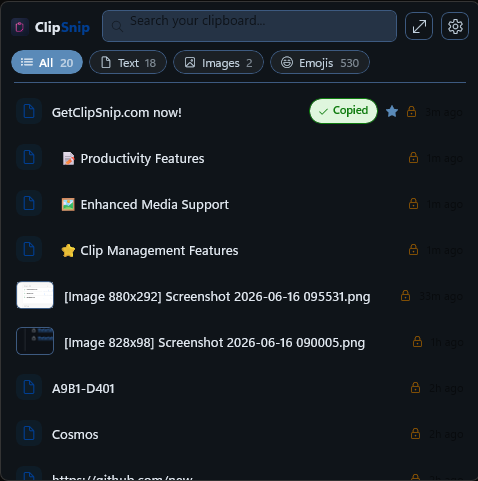The image size is (478, 481).
Task: Click document icon of Enhanced Media Support row
Action: pyautogui.click(x=29, y=203)
